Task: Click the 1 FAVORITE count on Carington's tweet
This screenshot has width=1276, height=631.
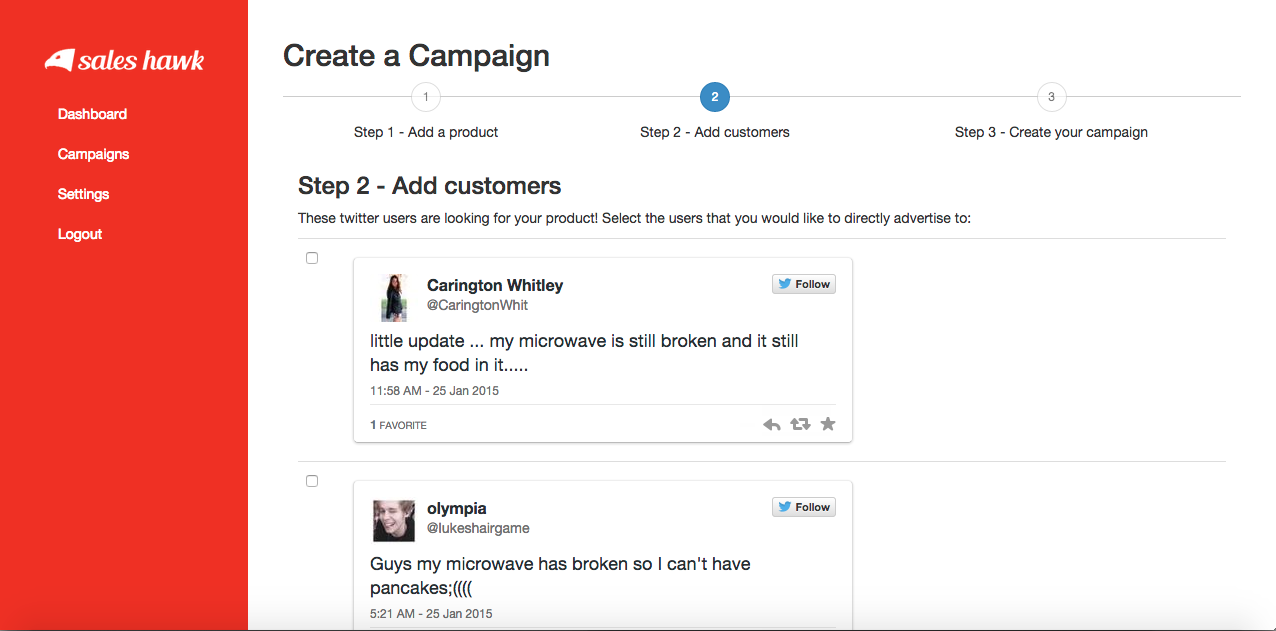Action: [397, 424]
